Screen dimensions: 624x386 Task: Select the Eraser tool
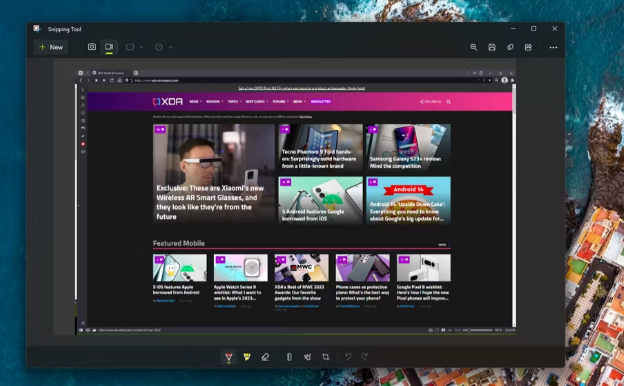click(265, 357)
